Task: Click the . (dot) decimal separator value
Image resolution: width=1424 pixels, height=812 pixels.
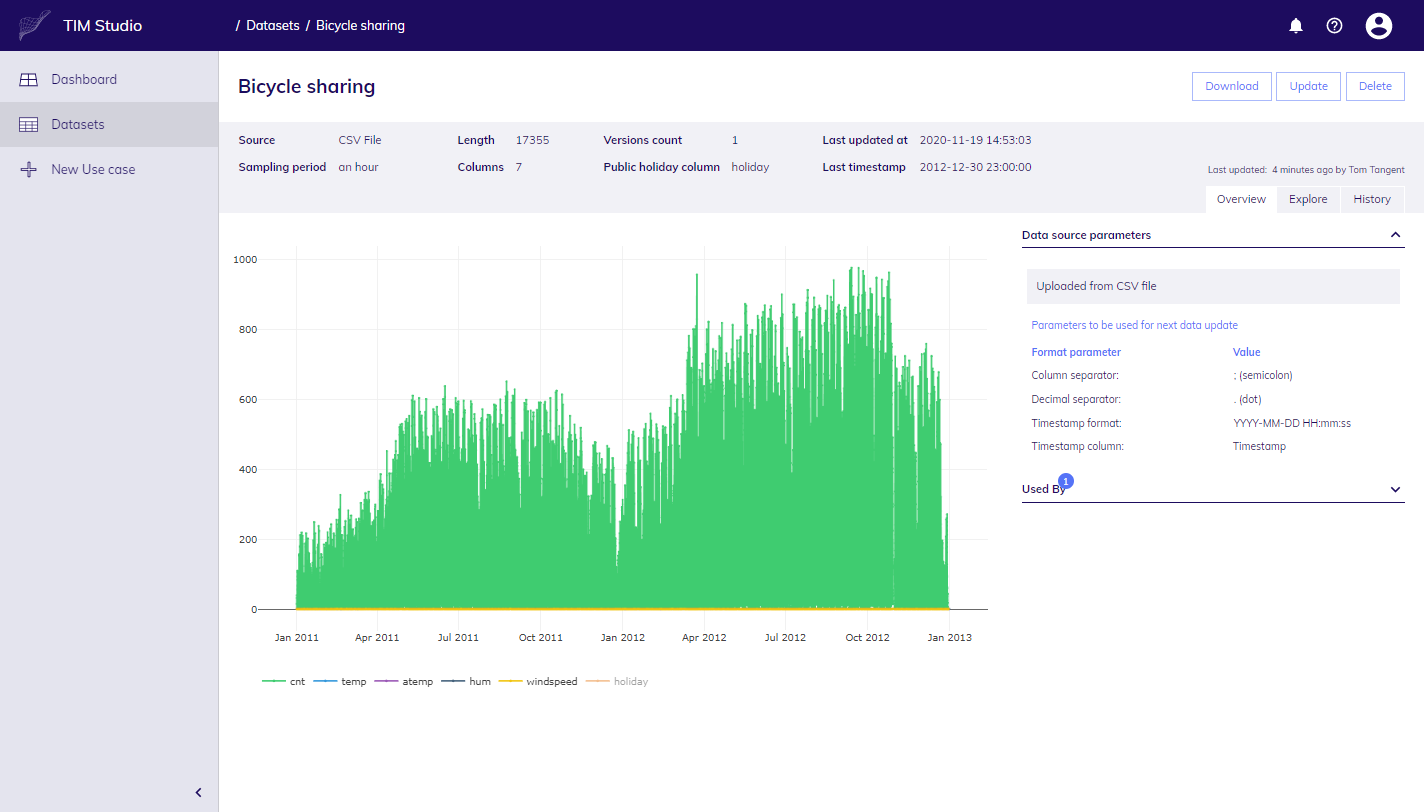Action: 1247,399
